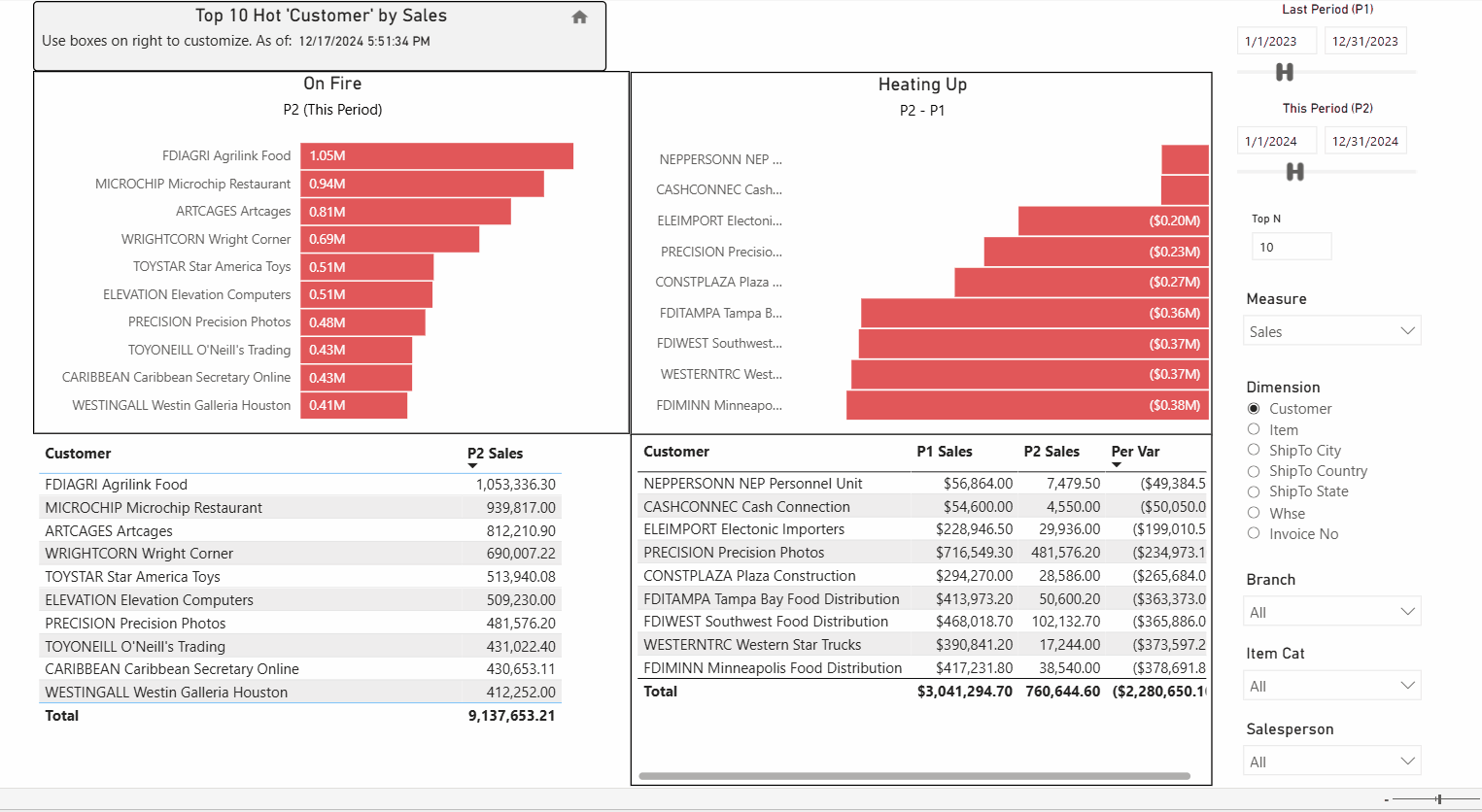Select the Customer dimension radio button
This screenshot has width=1482, height=812.
pyautogui.click(x=1254, y=409)
